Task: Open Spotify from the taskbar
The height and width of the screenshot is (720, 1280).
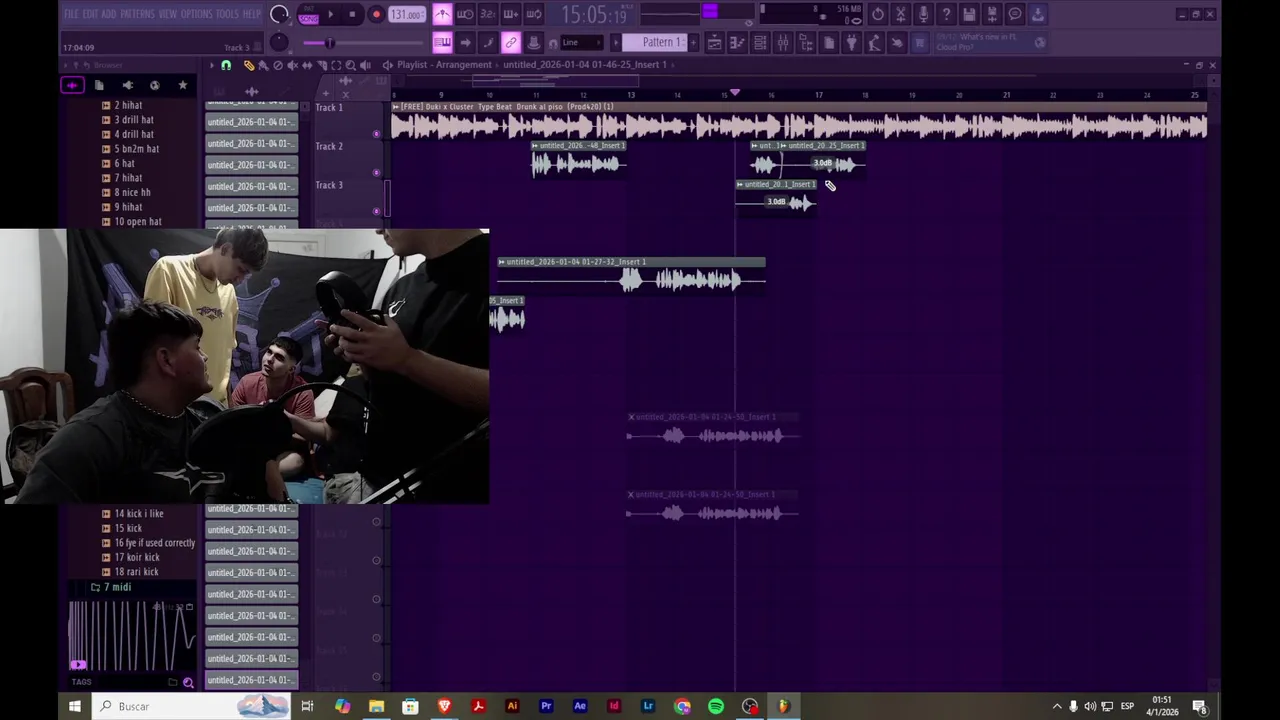Action: [x=716, y=706]
